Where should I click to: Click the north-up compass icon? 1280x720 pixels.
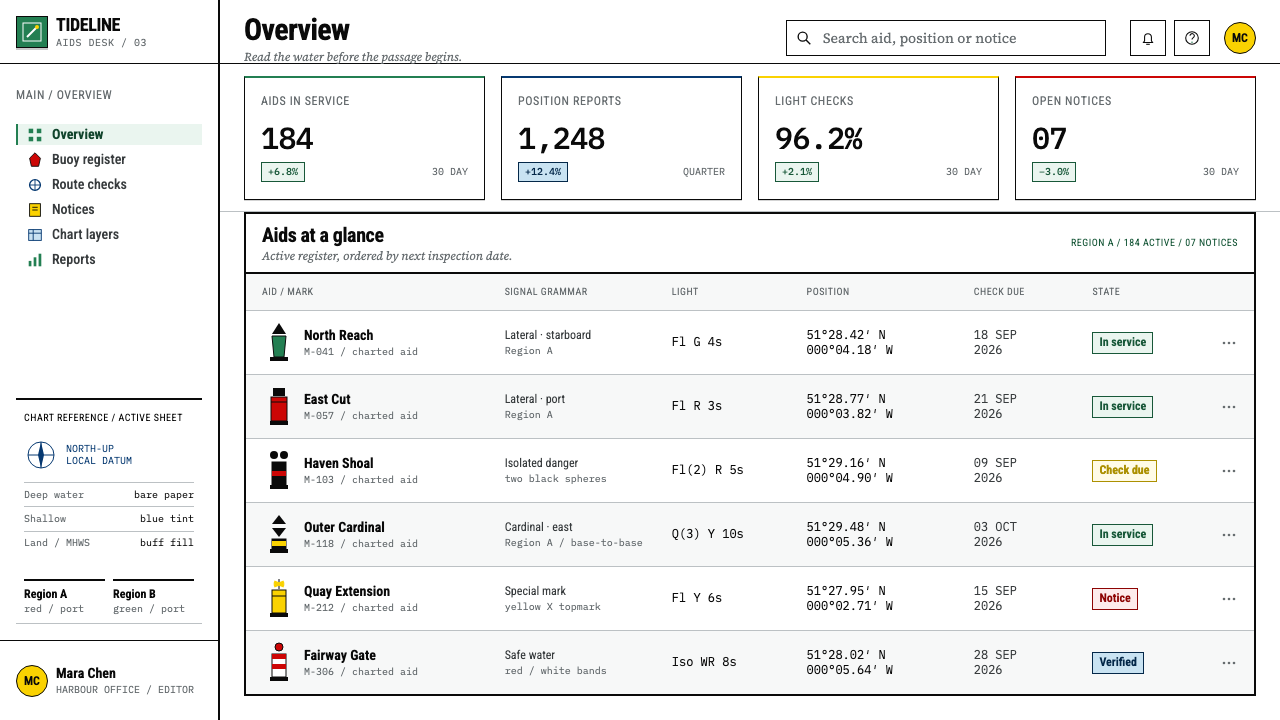tap(40, 455)
